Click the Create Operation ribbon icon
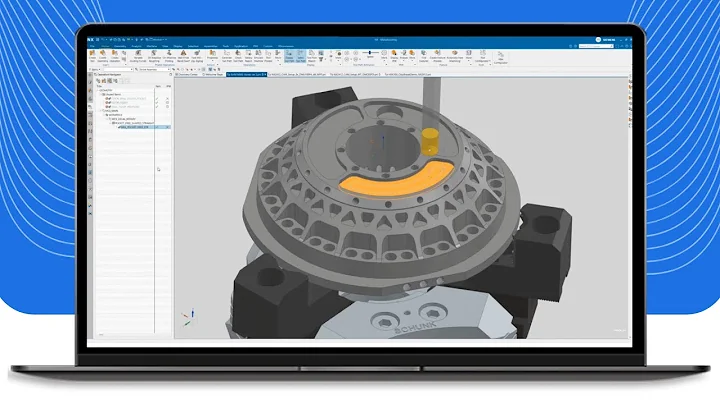This screenshot has height=404, width=720. pos(114,56)
